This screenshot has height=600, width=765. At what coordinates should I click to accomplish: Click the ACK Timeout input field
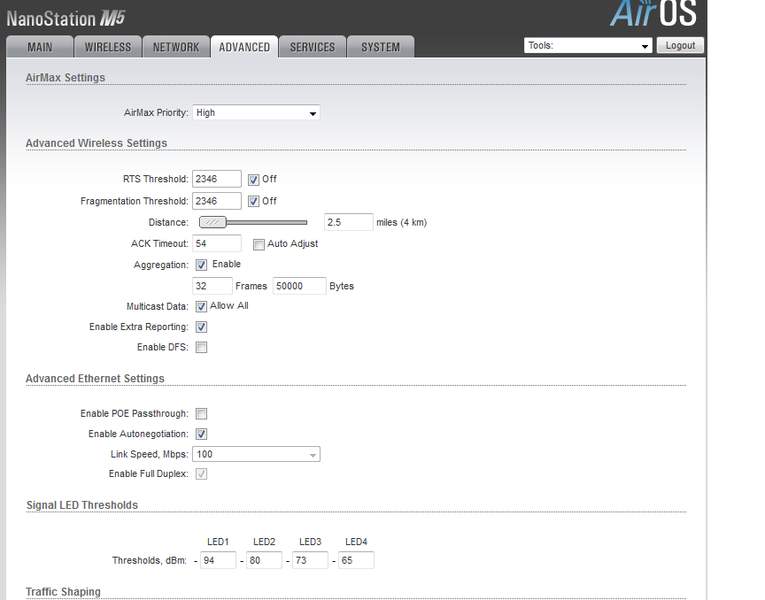pyautogui.click(x=217, y=243)
